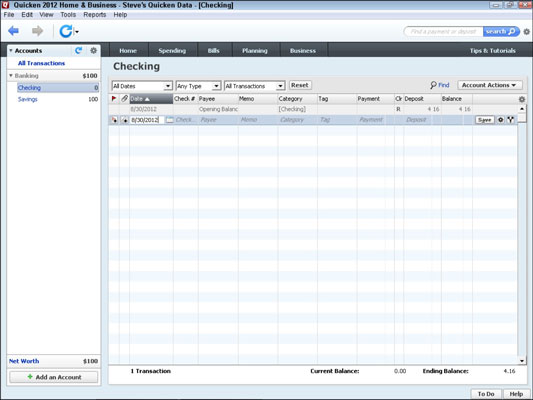Collapse the Accounts bar header triangle
Screen dimensions: 533x400
coord(11,51)
